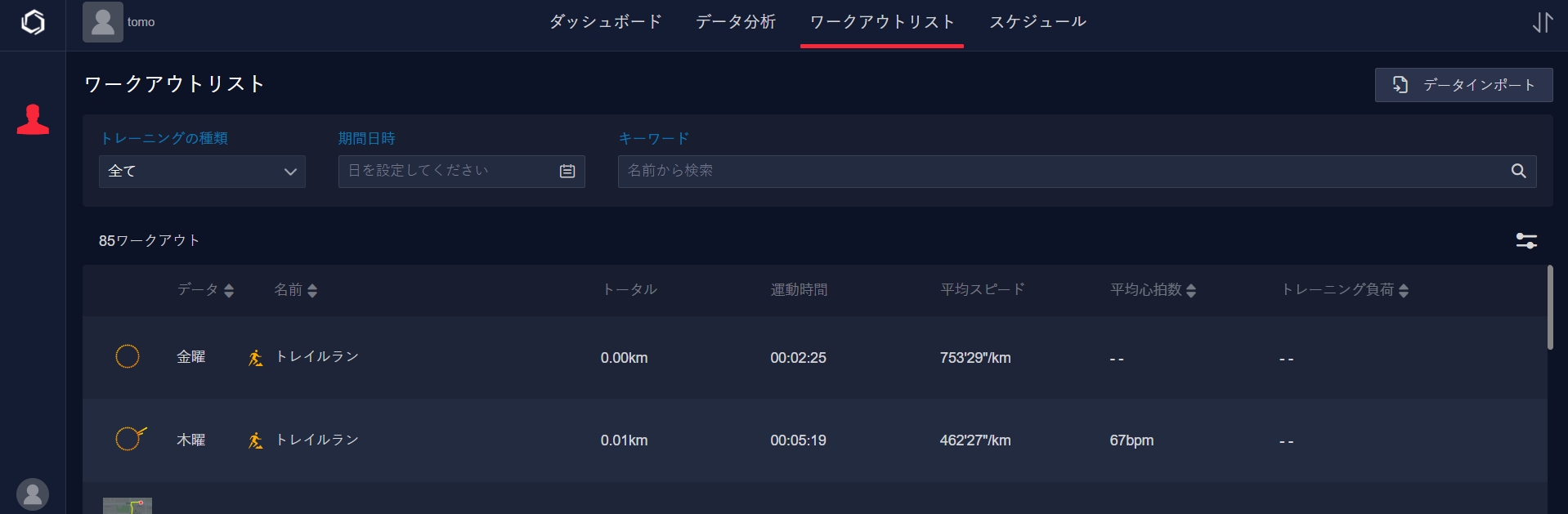
Task: Open the map thumbnail in the third row
Action: coord(128,506)
